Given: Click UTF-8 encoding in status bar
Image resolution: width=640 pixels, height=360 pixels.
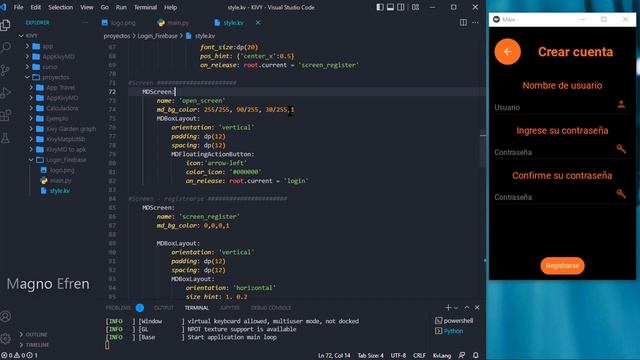Looking at the screenshot, I should pos(398,356).
